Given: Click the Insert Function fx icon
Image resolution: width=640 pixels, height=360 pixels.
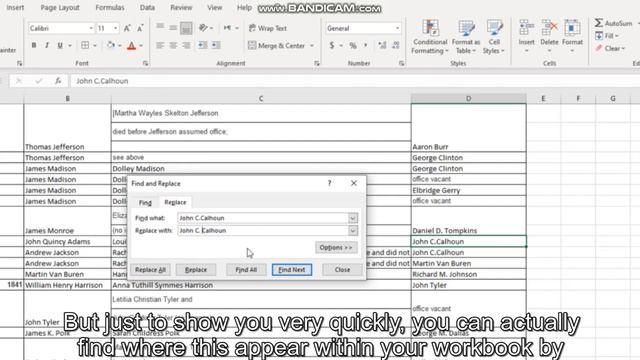Looking at the screenshot, I should [x=58, y=81].
